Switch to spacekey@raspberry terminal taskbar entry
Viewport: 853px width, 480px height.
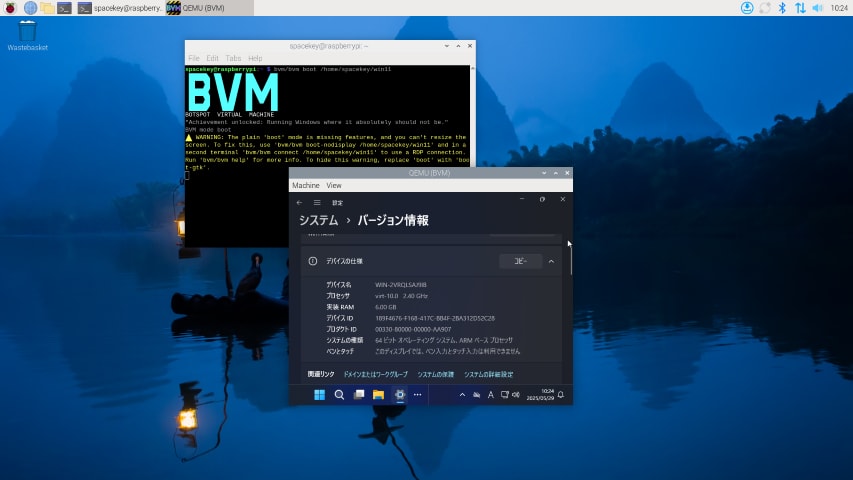[x=120, y=8]
